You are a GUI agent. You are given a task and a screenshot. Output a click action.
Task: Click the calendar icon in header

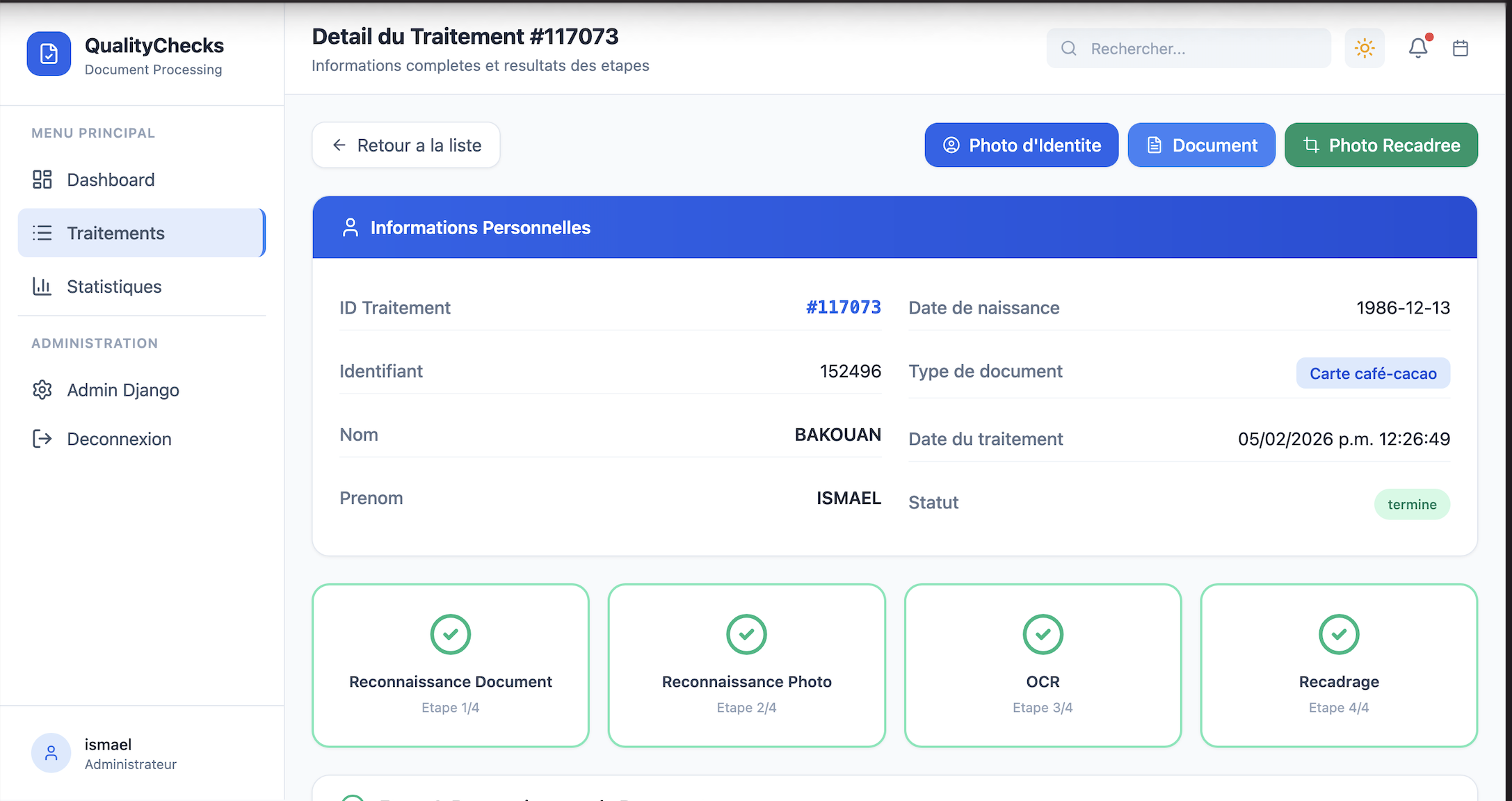[1461, 48]
